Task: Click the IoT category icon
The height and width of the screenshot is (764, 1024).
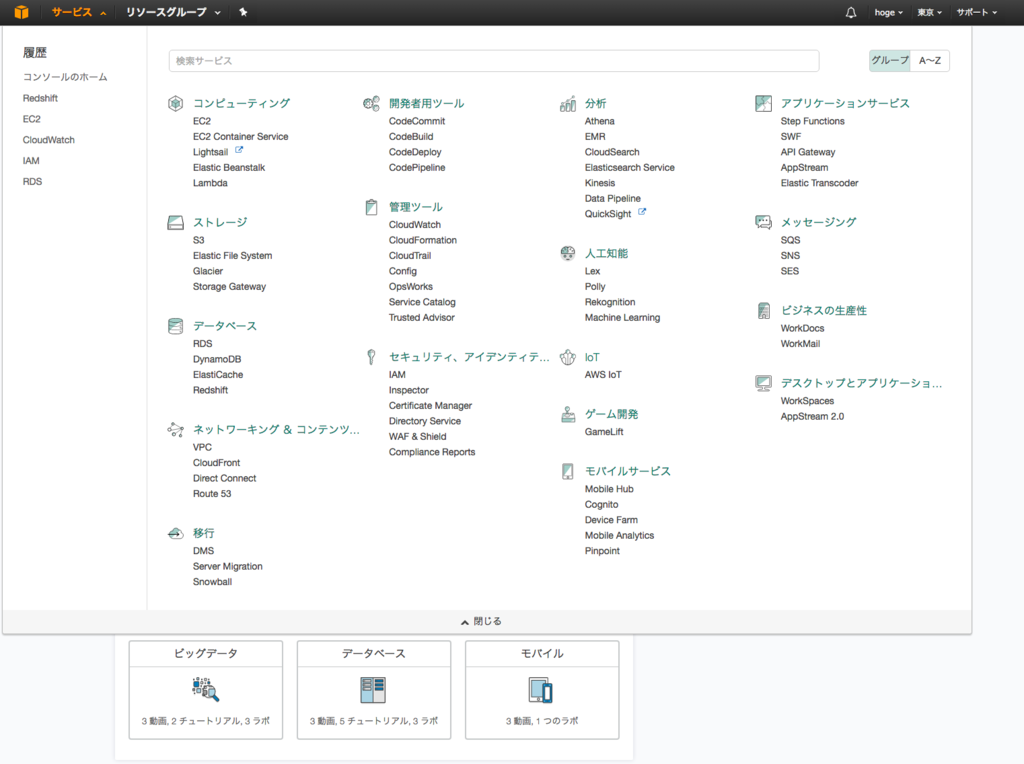Action: click(x=568, y=357)
